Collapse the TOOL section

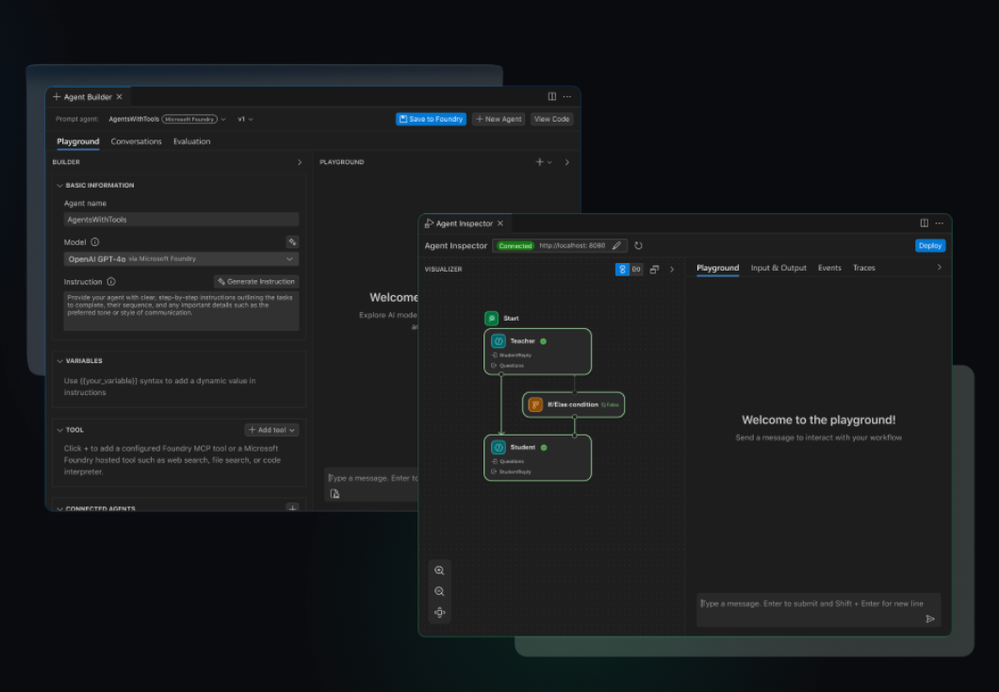60,430
